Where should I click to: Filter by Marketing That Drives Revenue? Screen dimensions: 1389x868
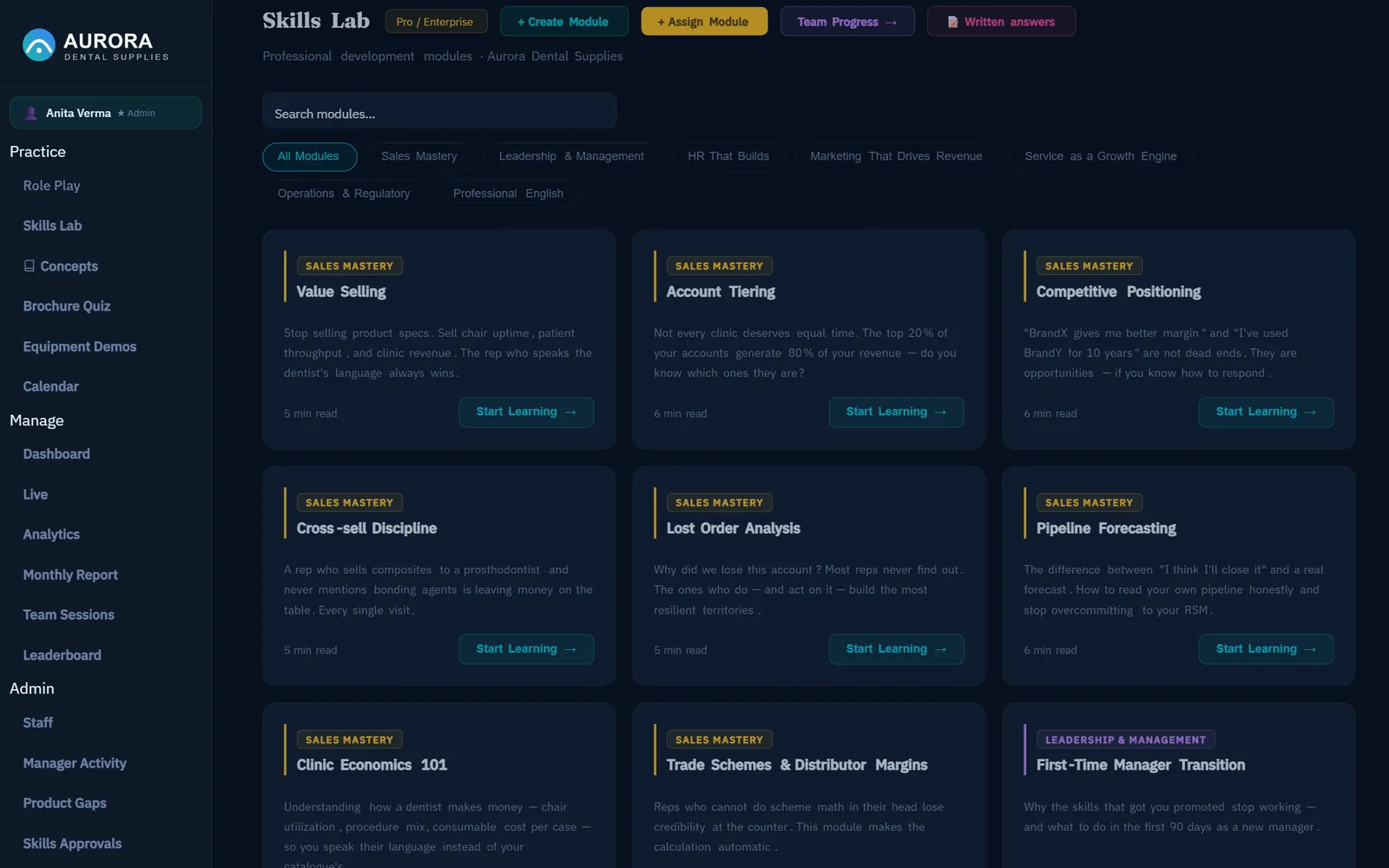[896, 156]
